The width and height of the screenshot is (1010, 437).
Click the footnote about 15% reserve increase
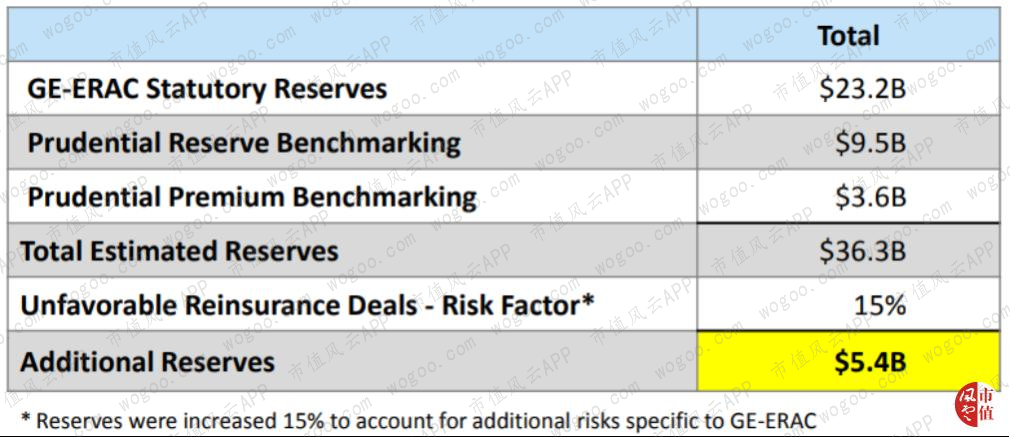pos(419,421)
